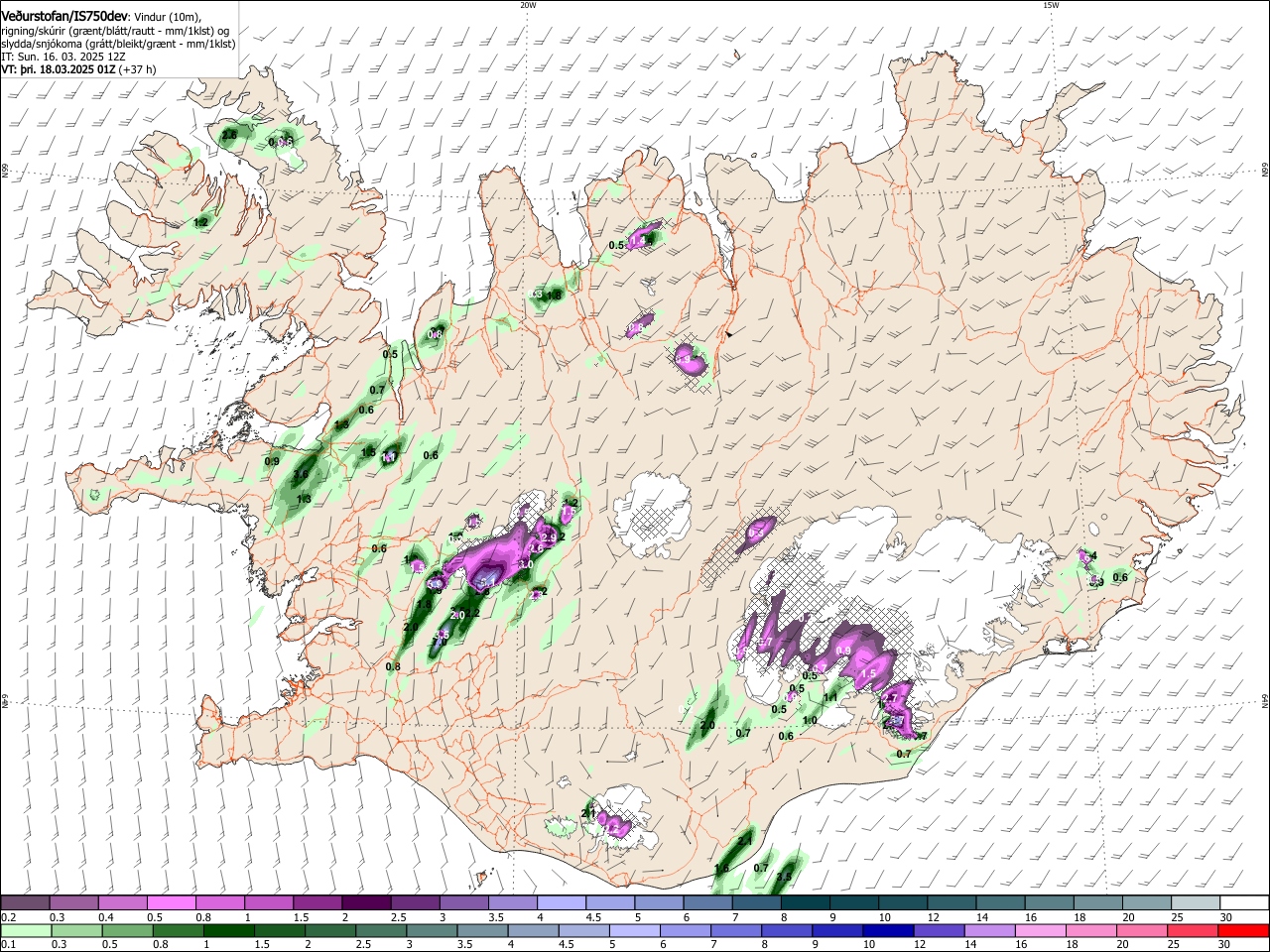Screen dimensions: 1270x952
Task: Click the 'rigning/skúrir' legend description line
Action: coord(115,30)
